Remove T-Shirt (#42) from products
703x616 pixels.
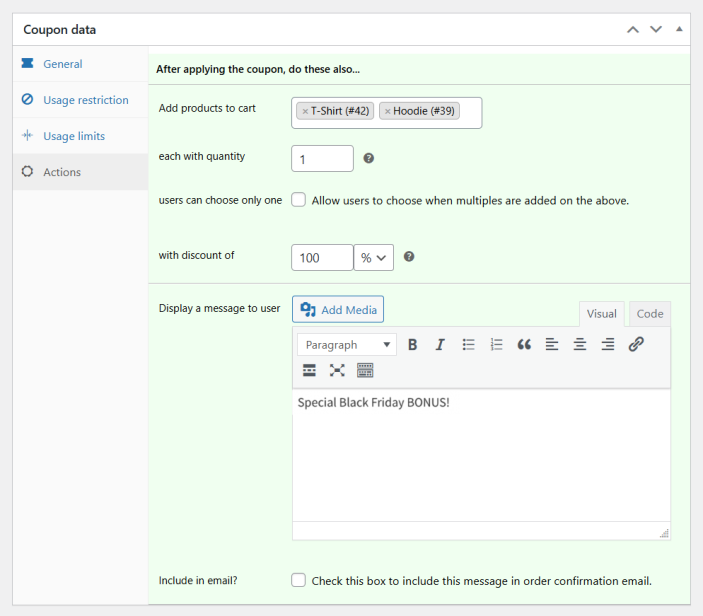click(x=305, y=112)
